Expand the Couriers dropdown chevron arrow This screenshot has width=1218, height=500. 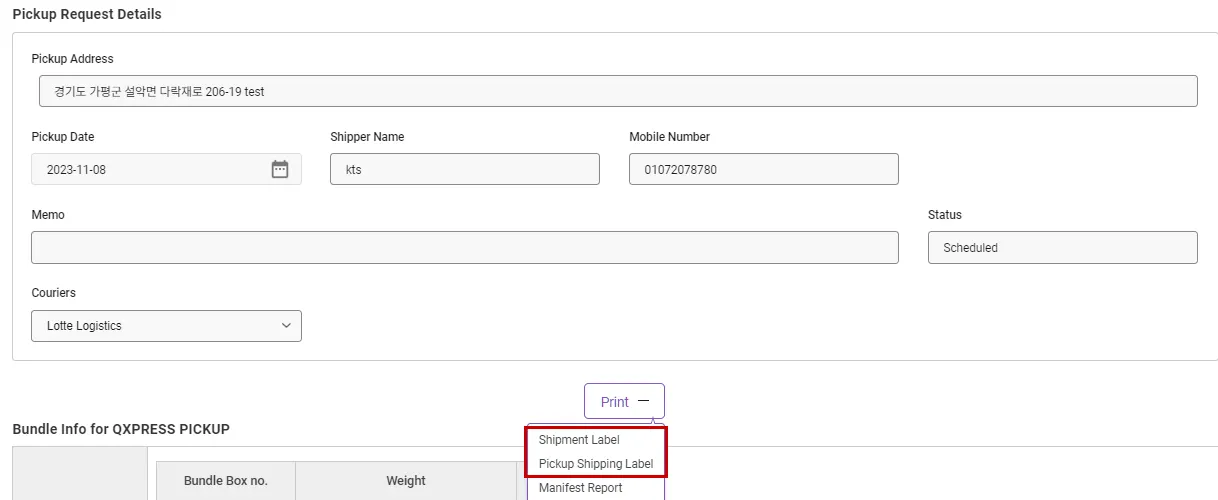point(286,326)
